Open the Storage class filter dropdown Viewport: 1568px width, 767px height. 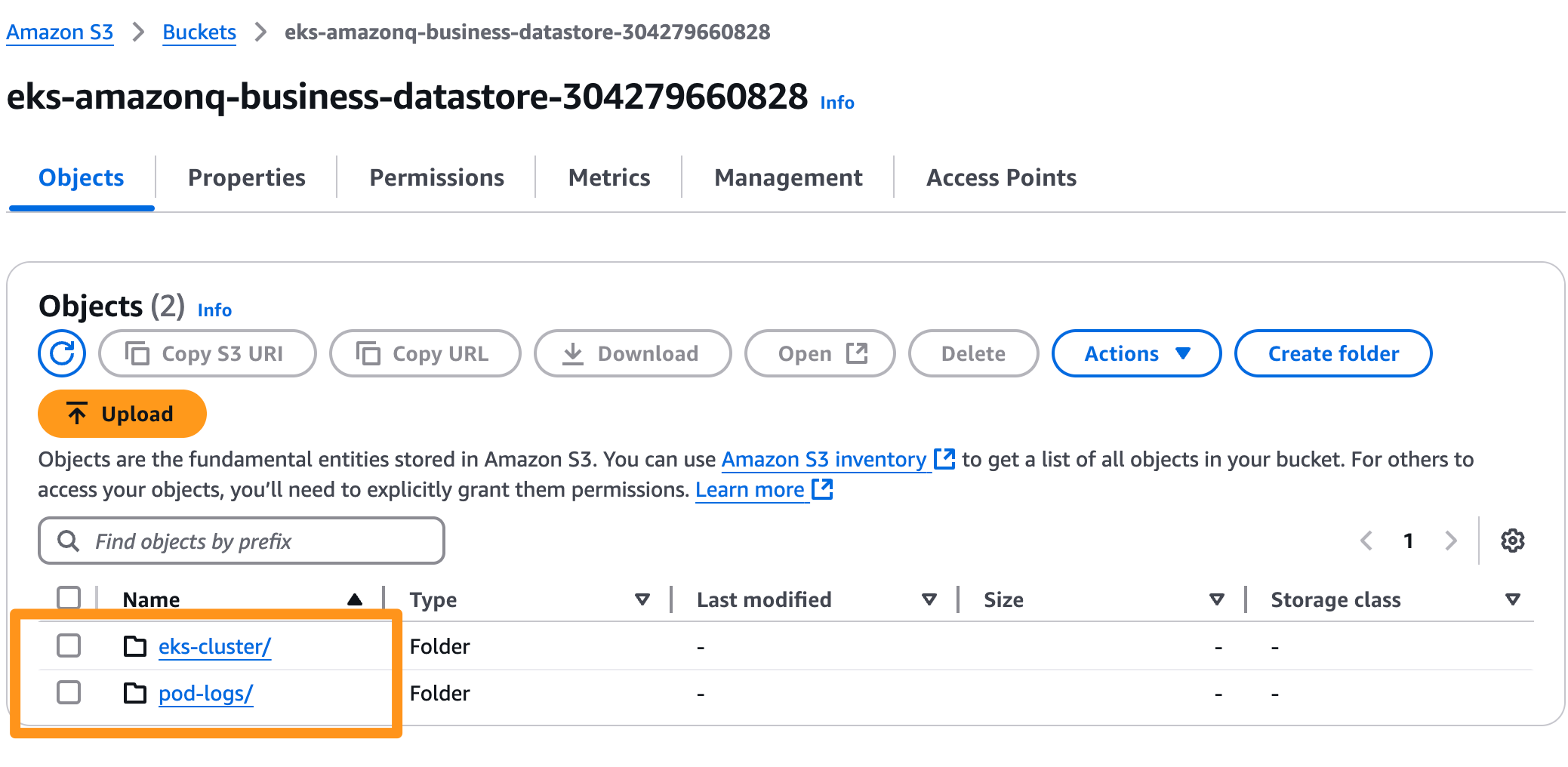1512,599
